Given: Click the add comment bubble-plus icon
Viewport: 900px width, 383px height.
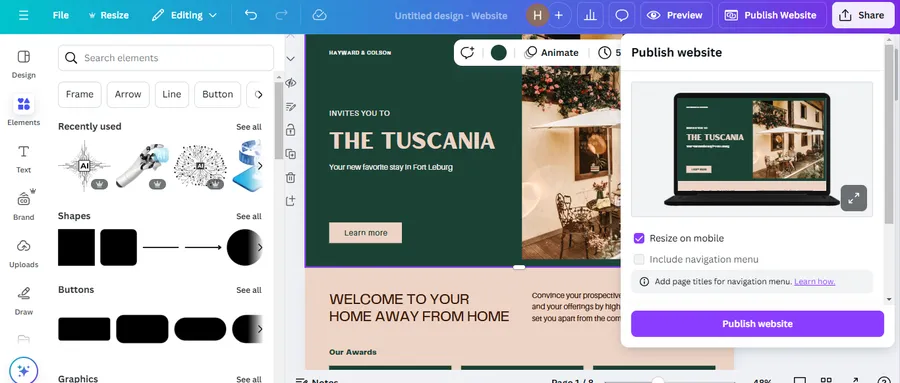Looking at the screenshot, I should coord(467,53).
